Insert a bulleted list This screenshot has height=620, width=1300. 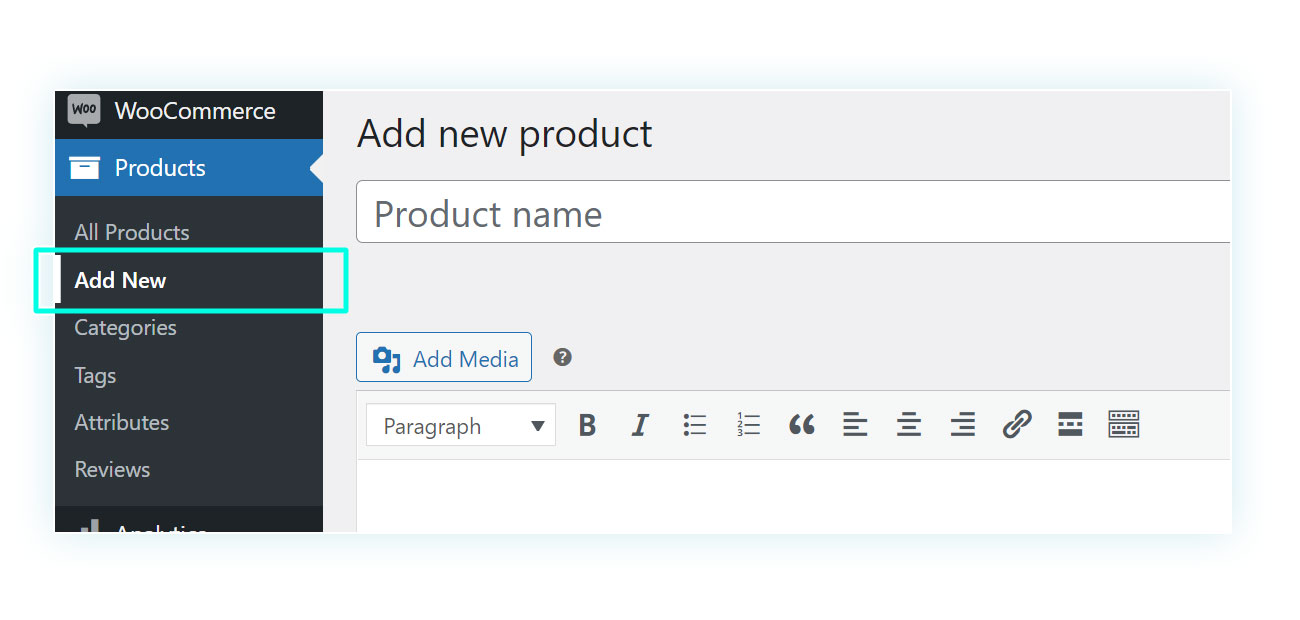pyautogui.click(x=695, y=425)
